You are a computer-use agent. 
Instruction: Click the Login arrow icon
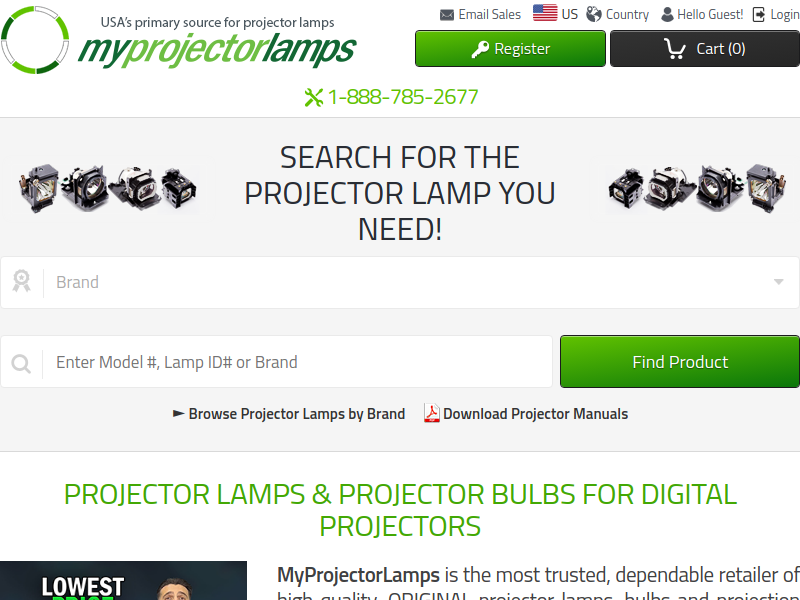pos(759,14)
